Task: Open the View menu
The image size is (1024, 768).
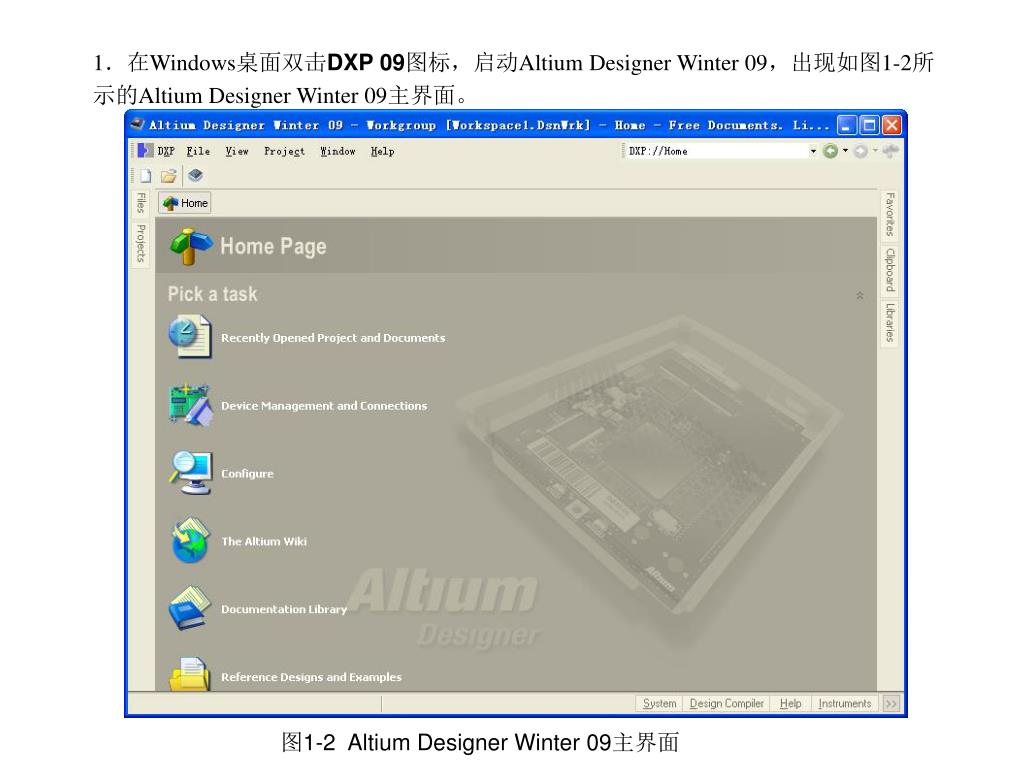Action: tap(236, 152)
